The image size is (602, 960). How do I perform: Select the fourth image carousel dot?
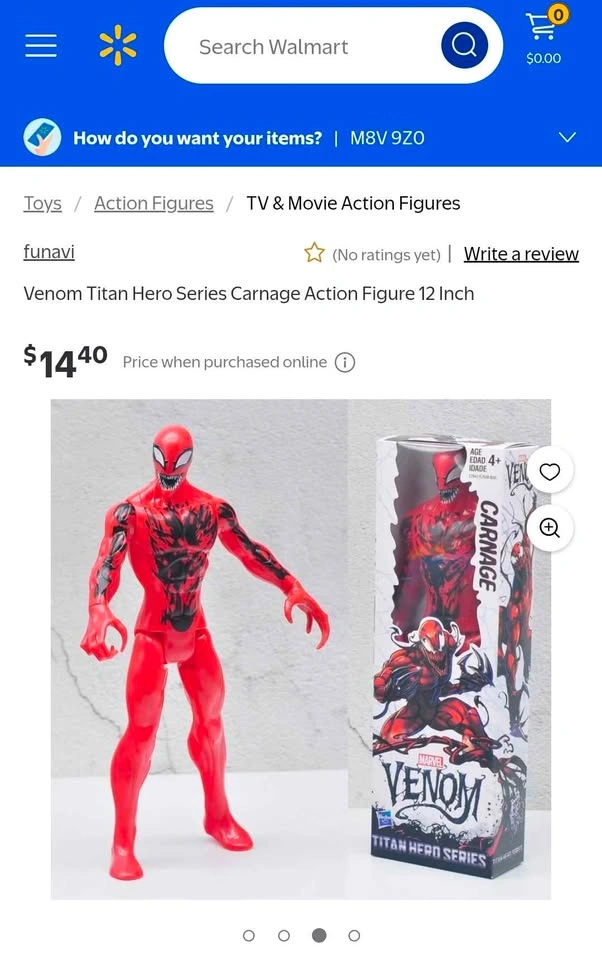point(354,936)
